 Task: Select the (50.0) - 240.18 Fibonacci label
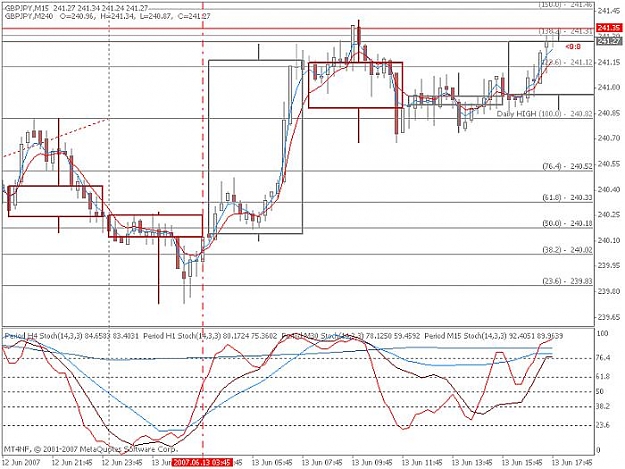click(568, 223)
